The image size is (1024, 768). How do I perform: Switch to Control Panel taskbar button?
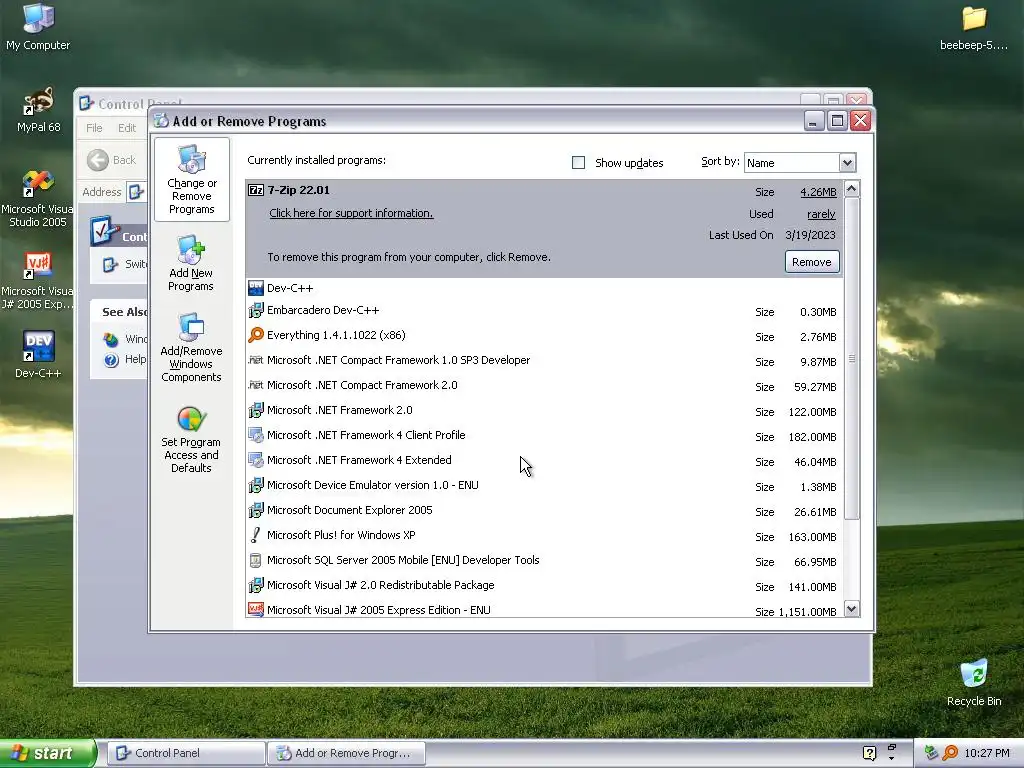tap(186, 753)
